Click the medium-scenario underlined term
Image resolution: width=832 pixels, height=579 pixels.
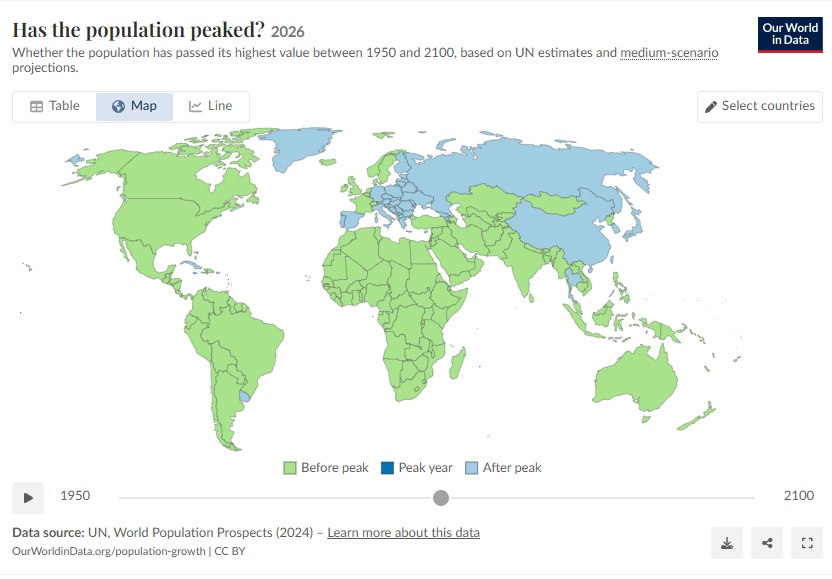[669, 53]
